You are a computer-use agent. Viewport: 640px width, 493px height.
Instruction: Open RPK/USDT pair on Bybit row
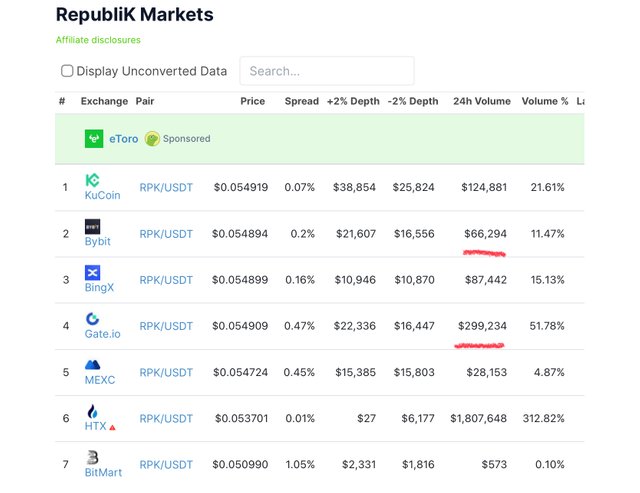click(166, 234)
